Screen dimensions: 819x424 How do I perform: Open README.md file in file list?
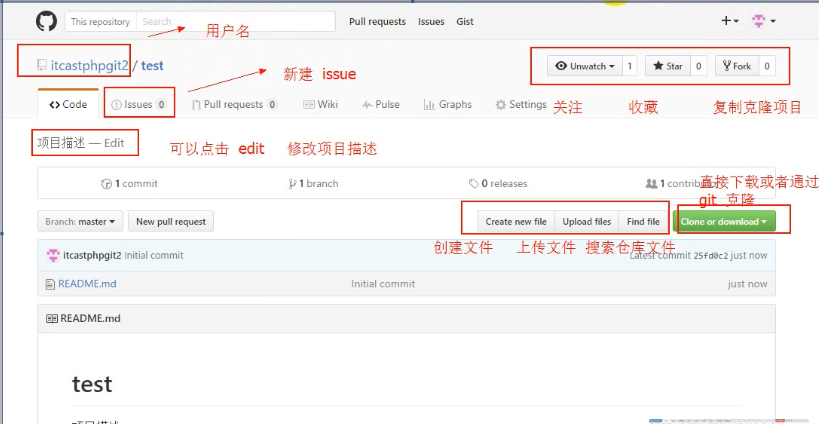(x=87, y=284)
